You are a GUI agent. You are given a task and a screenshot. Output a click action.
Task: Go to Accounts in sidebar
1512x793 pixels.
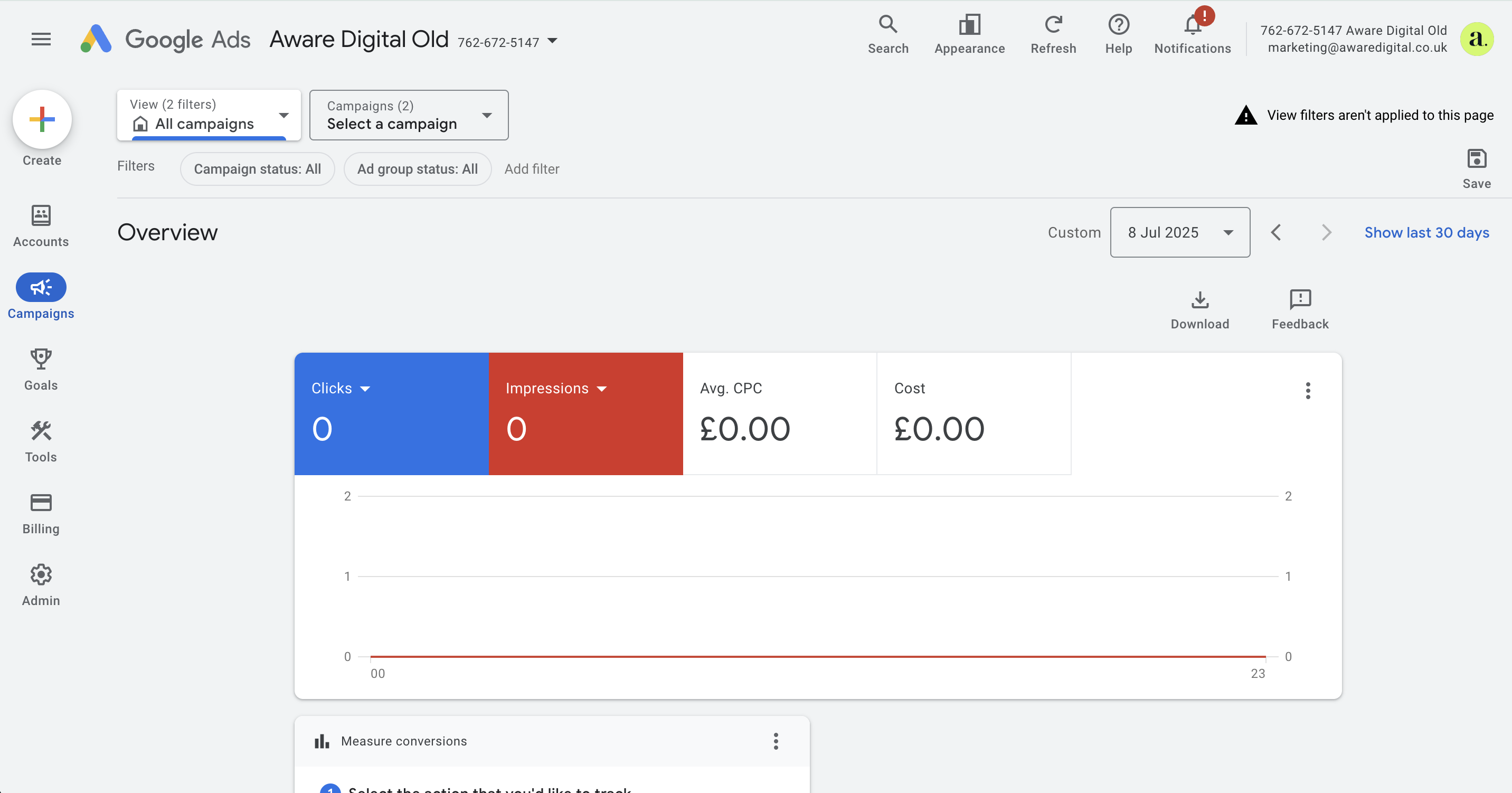[x=41, y=226]
